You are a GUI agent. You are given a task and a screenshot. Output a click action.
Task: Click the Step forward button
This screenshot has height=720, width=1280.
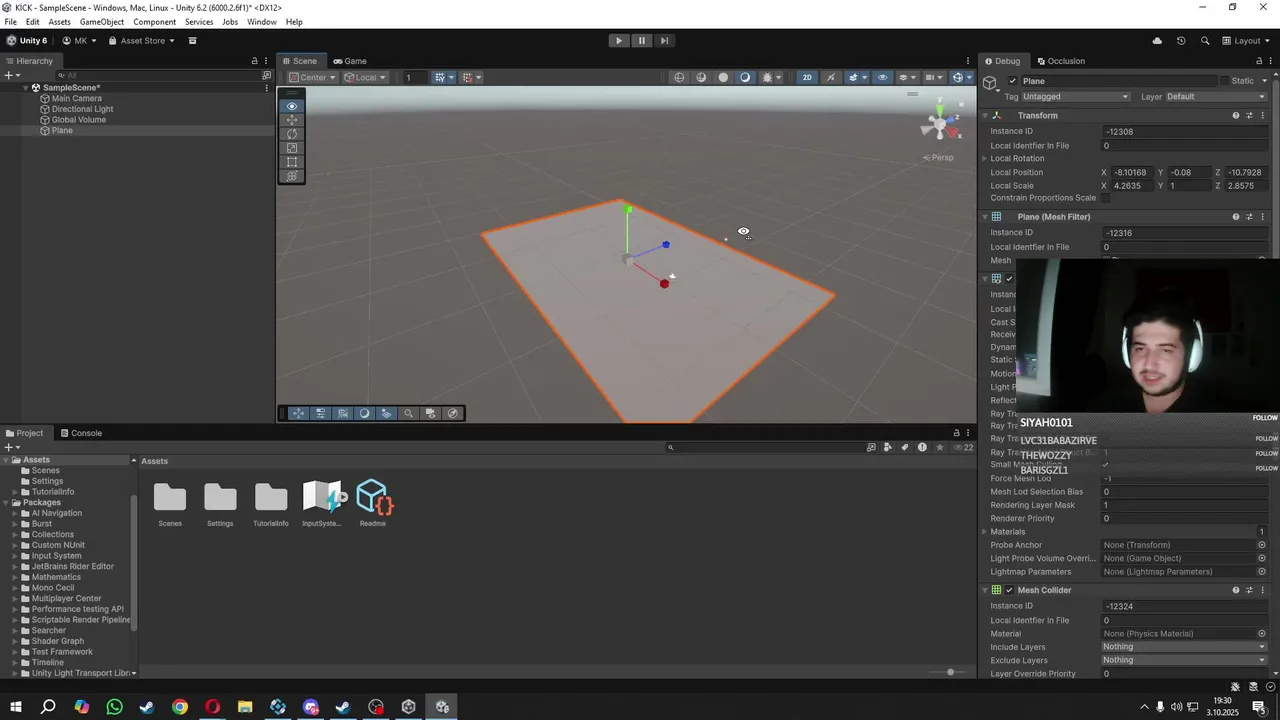[664, 41]
